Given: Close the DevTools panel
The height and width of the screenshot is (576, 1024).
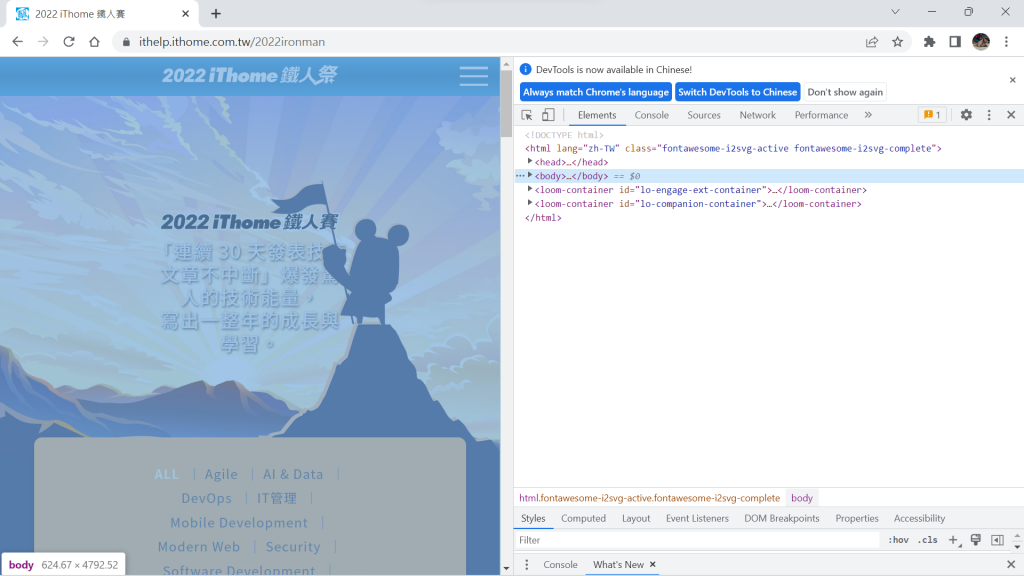Looking at the screenshot, I should (x=1011, y=115).
